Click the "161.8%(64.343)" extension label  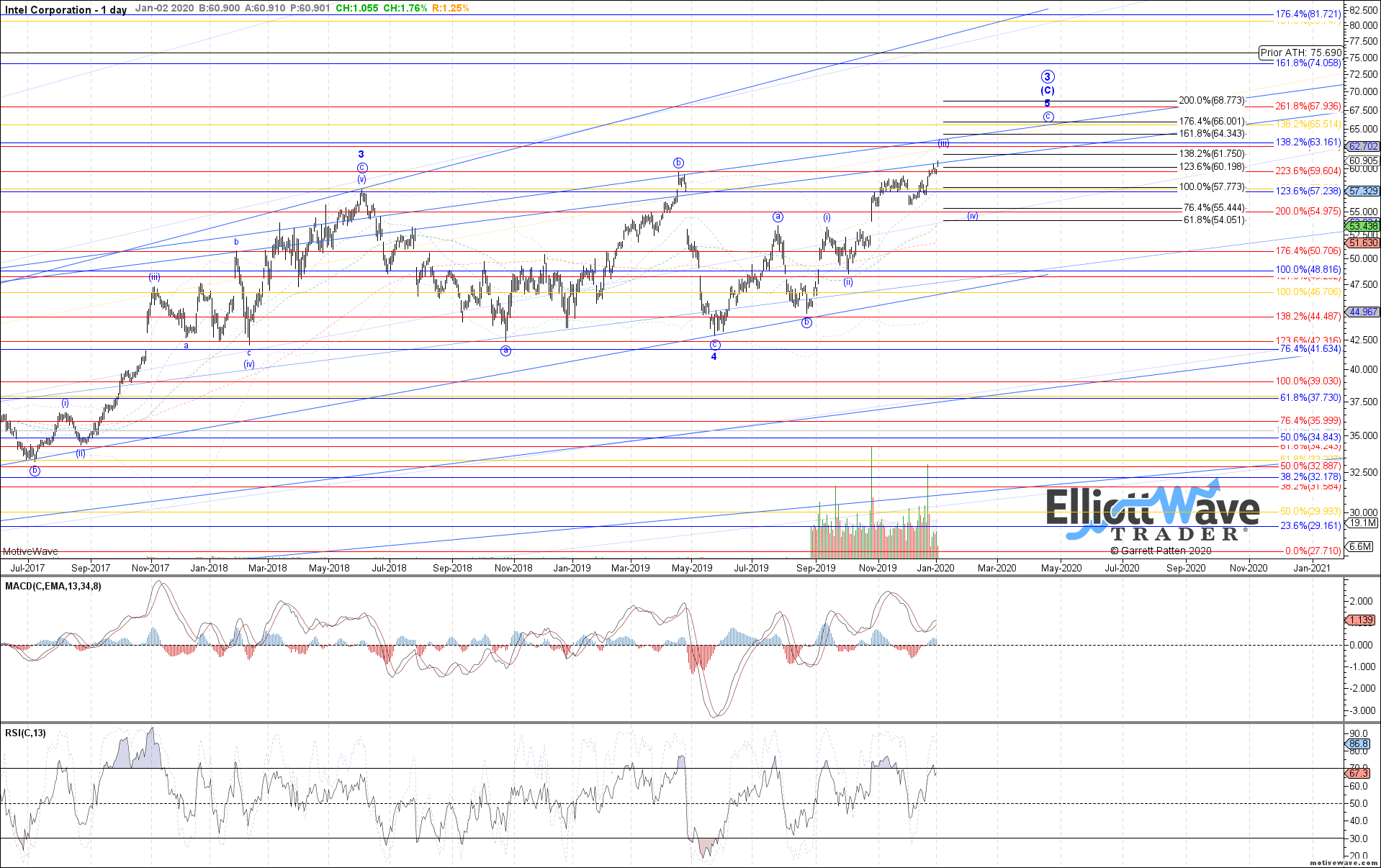[1211, 134]
